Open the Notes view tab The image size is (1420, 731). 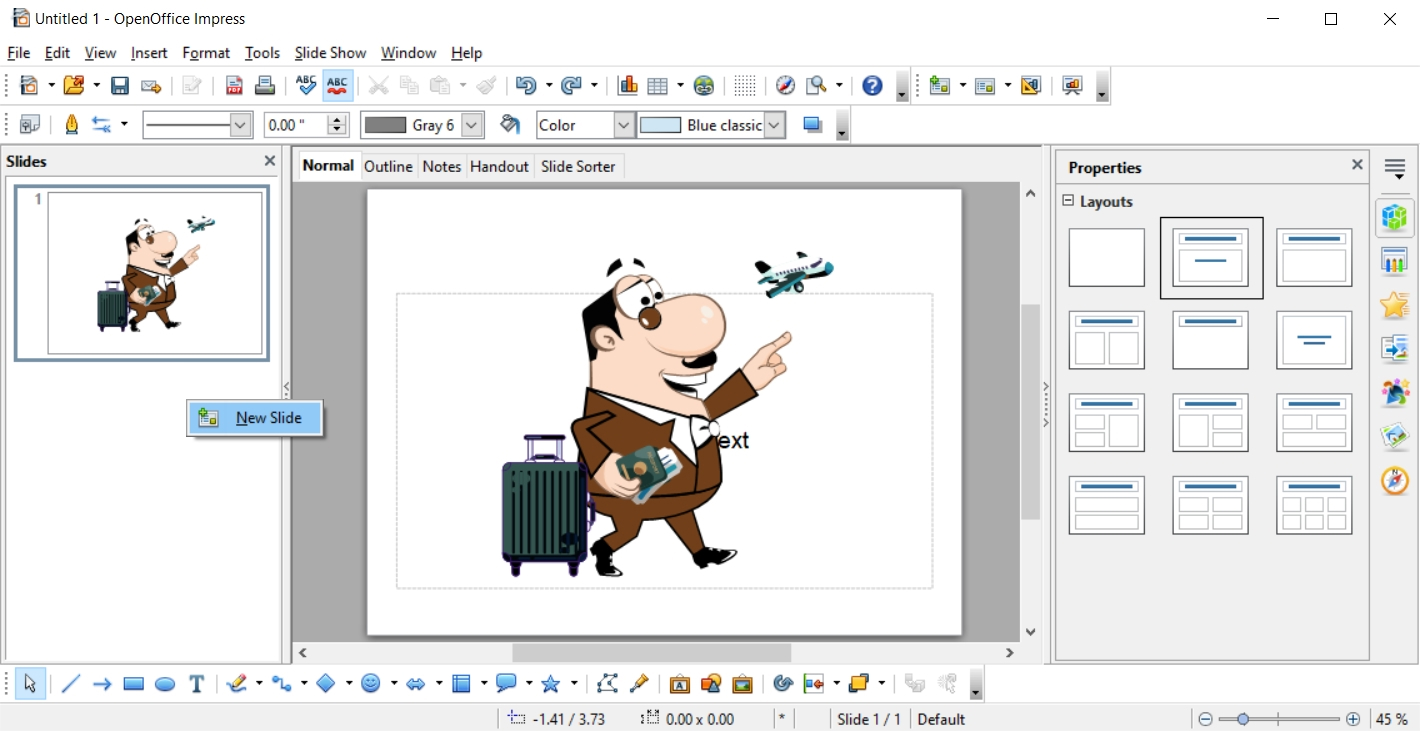[441, 166]
